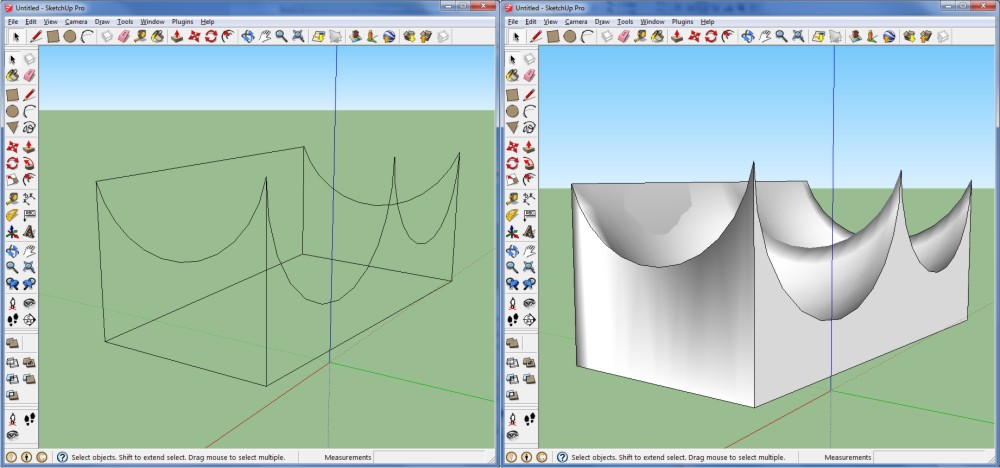The width and height of the screenshot is (1000, 468).
Task: Click the Zoom magnifier in left window toolbar
Action: click(x=282, y=36)
